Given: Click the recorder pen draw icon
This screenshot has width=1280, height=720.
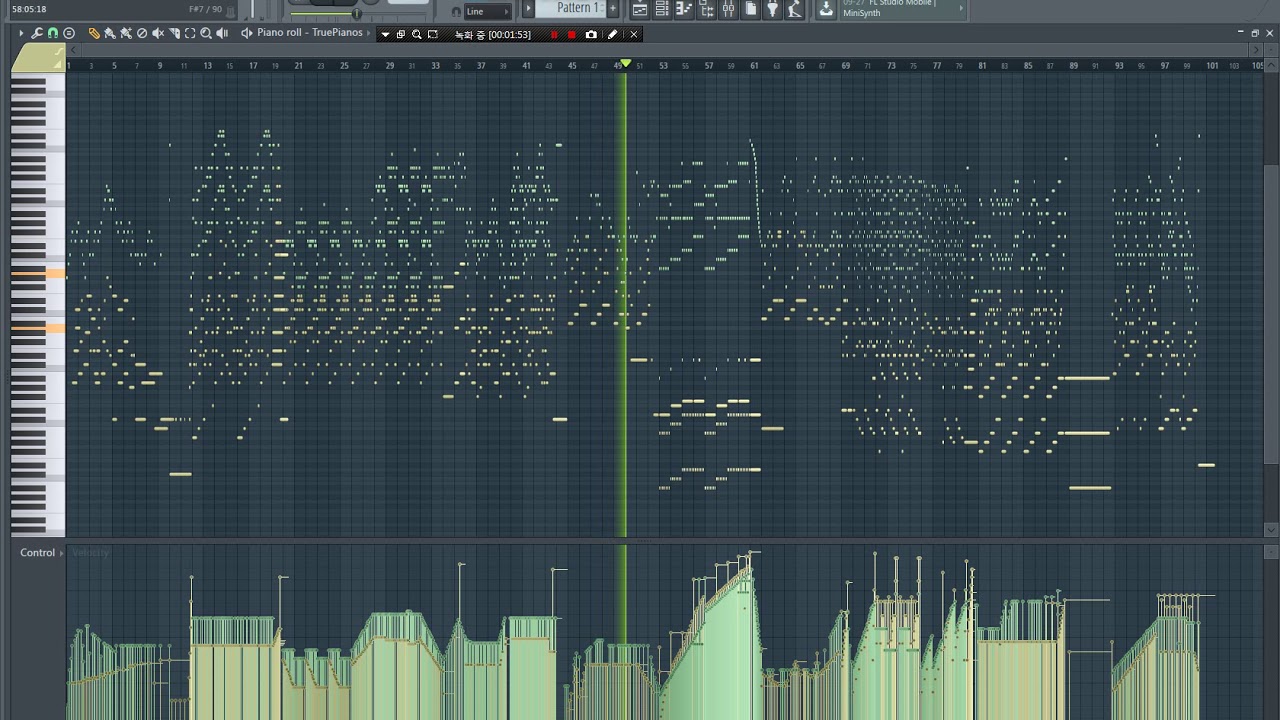Looking at the screenshot, I should pos(613,34).
